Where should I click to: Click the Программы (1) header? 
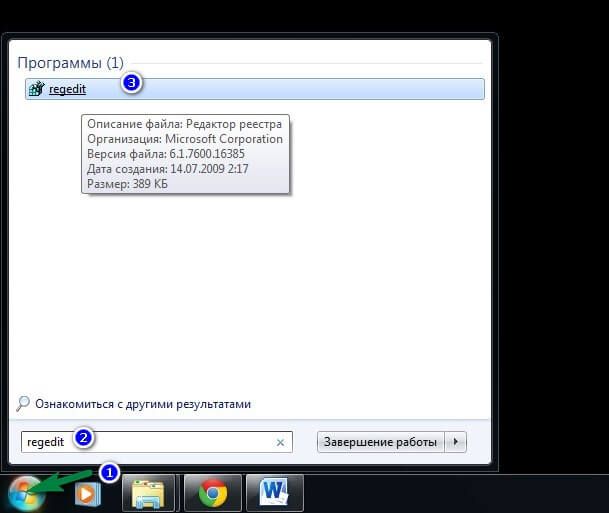pos(70,63)
